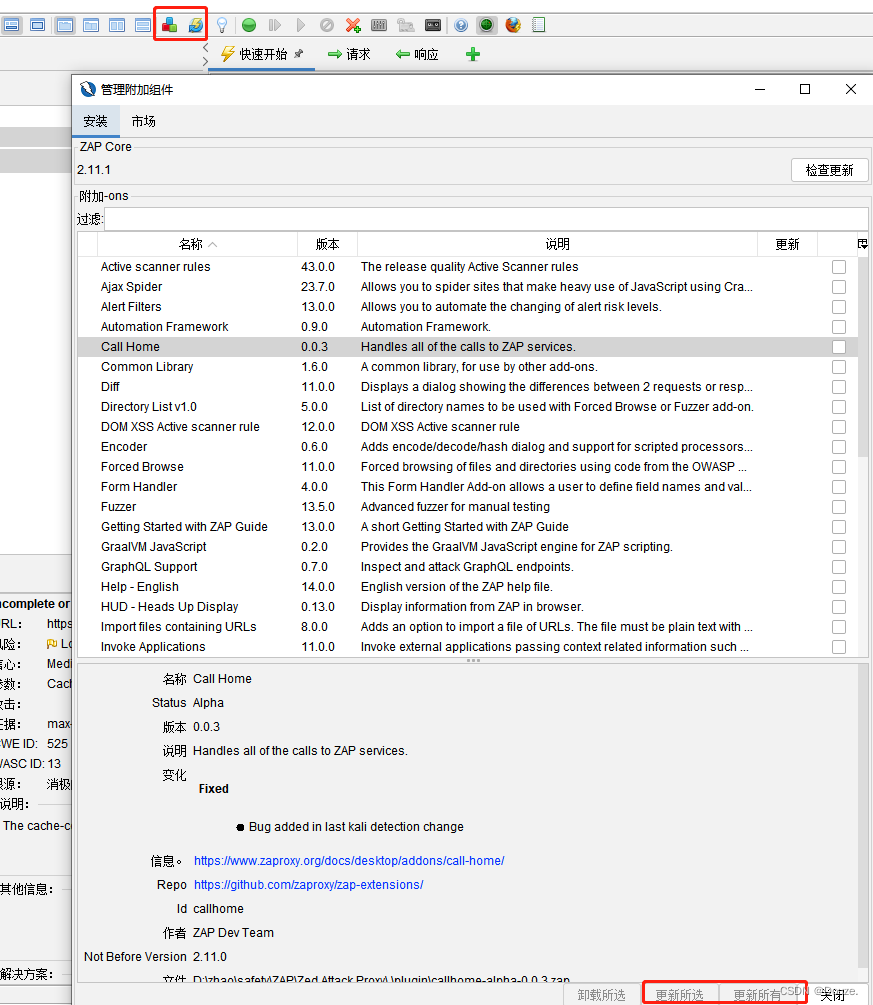Image resolution: width=873 pixels, height=1005 pixels.
Task: Select the Forced Browse row
Action: coord(468,467)
